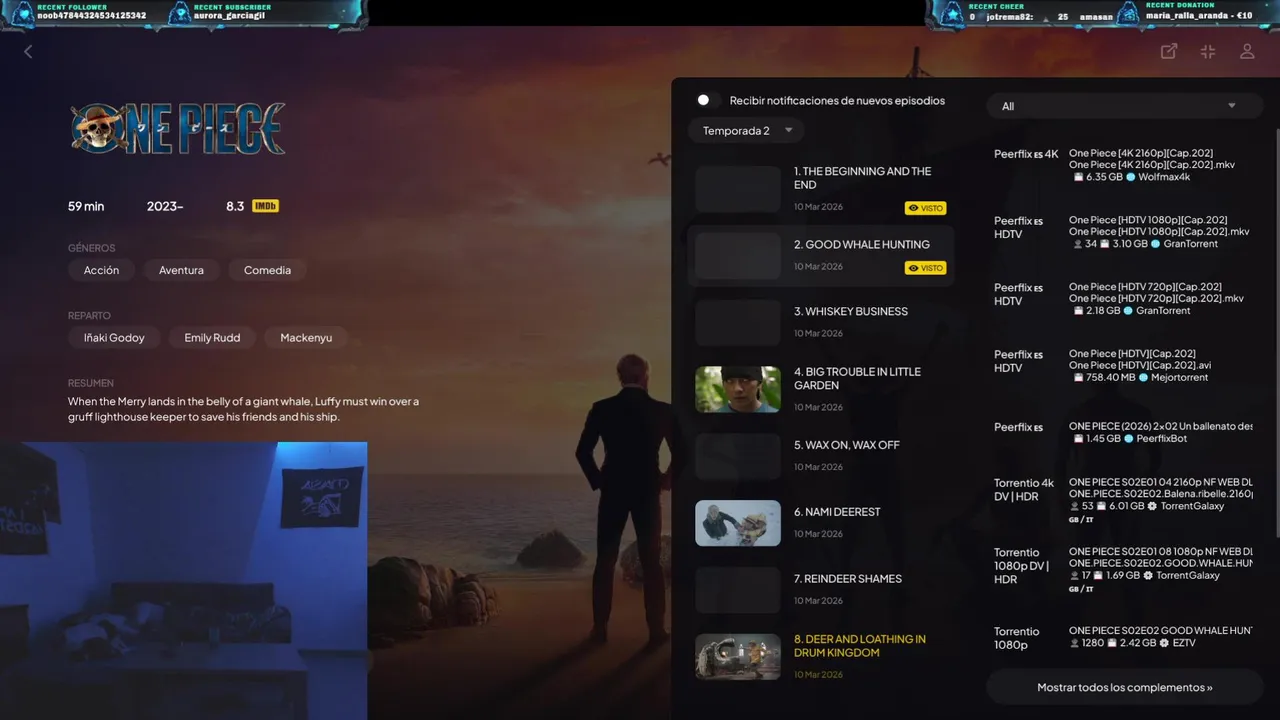Select the Comedia genre tag
Image resolution: width=1280 pixels, height=720 pixels.
click(267, 270)
